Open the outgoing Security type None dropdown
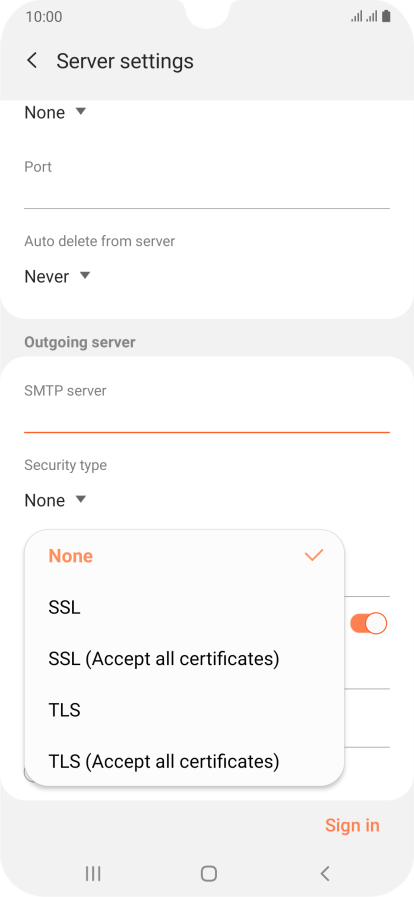 [55, 501]
